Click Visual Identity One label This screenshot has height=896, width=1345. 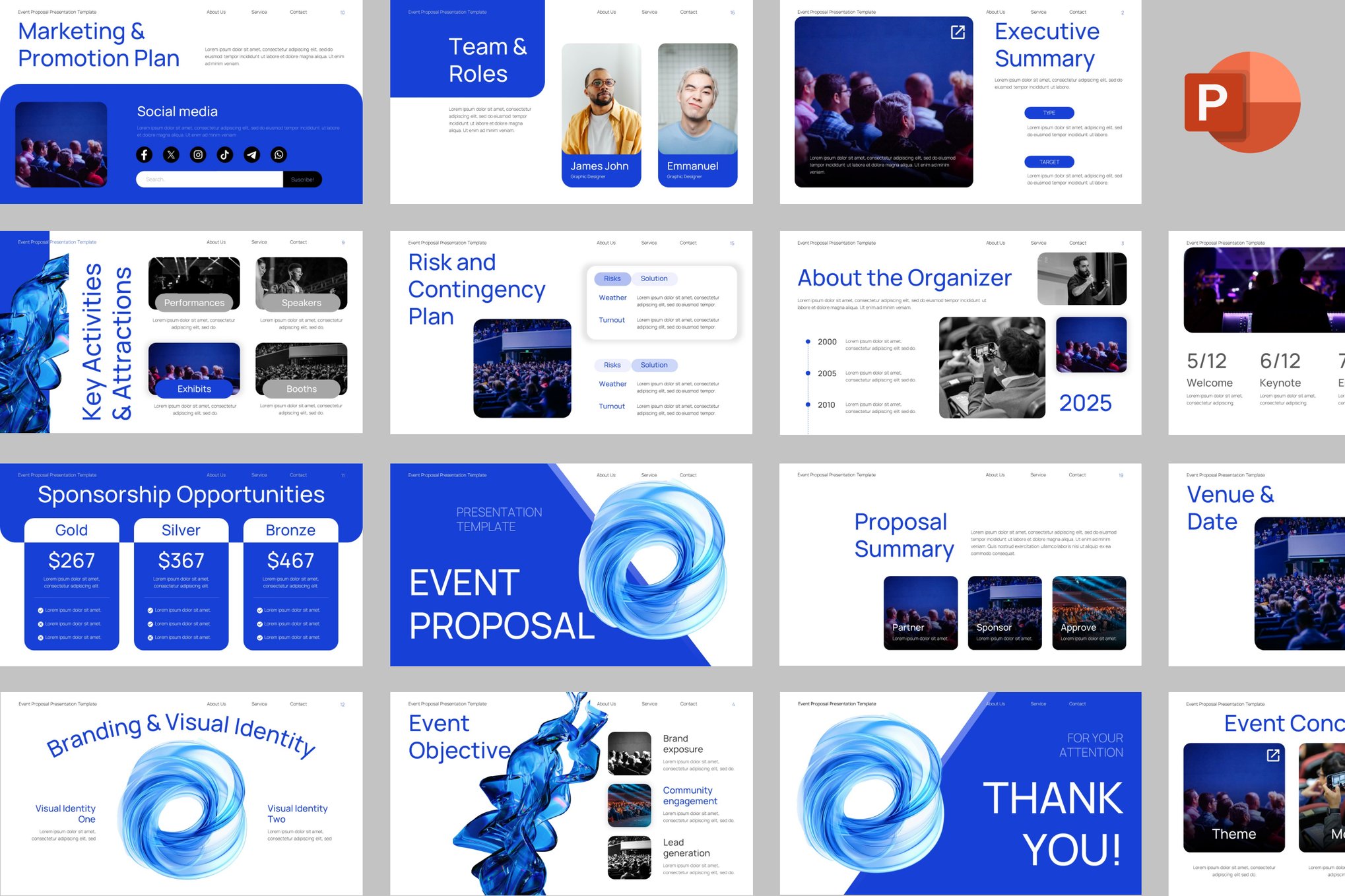[65, 814]
